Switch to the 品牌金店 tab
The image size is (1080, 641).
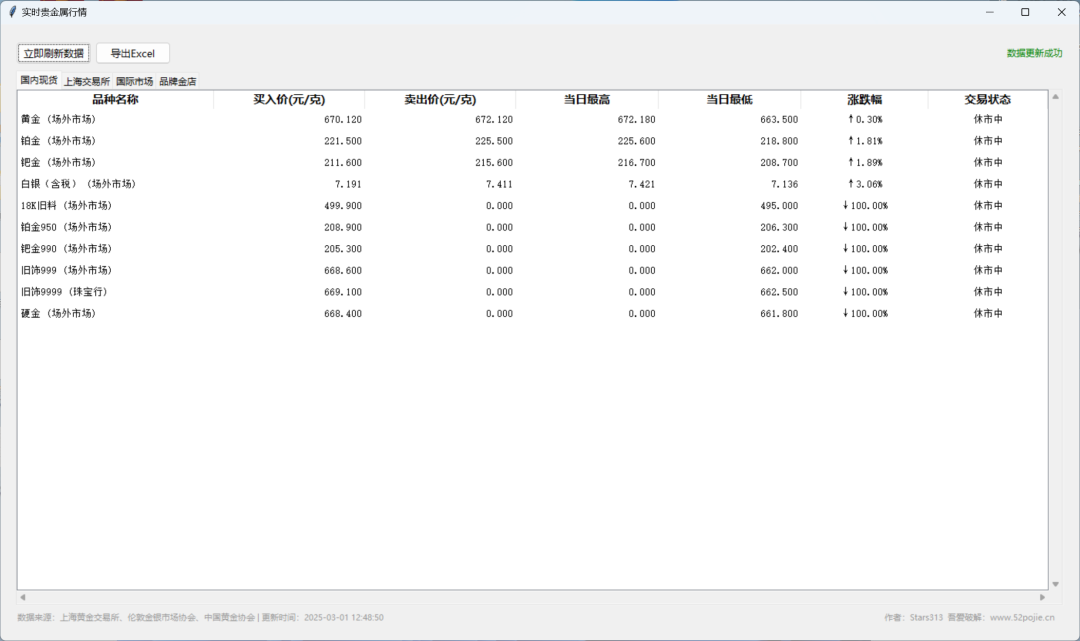coord(178,81)
